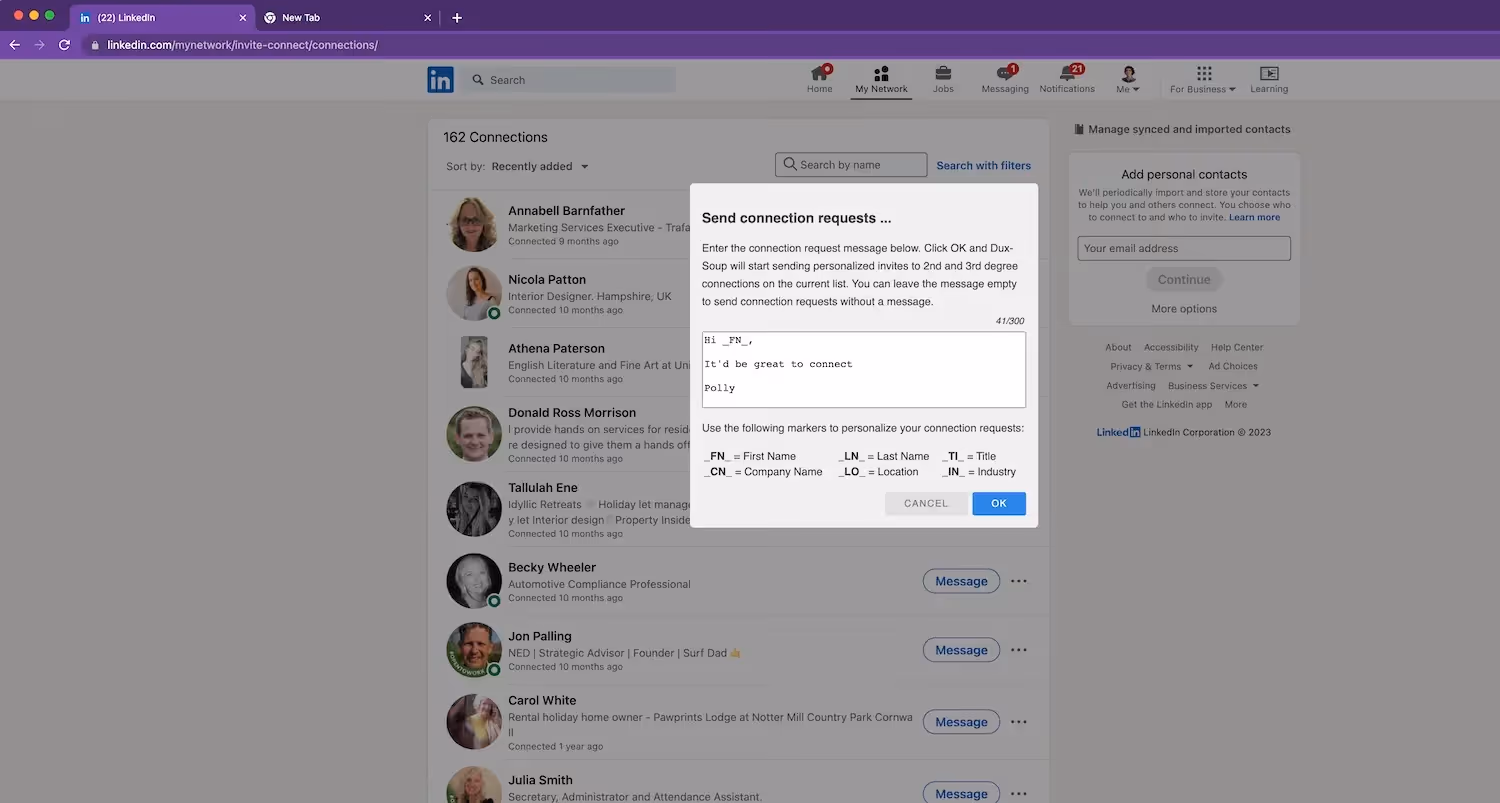The height and width of the screenshot is (803, 1500).
Task: Expand Privacy & Terms footer dropdown
Action: pyautogui.click(x=1151, y=366)
